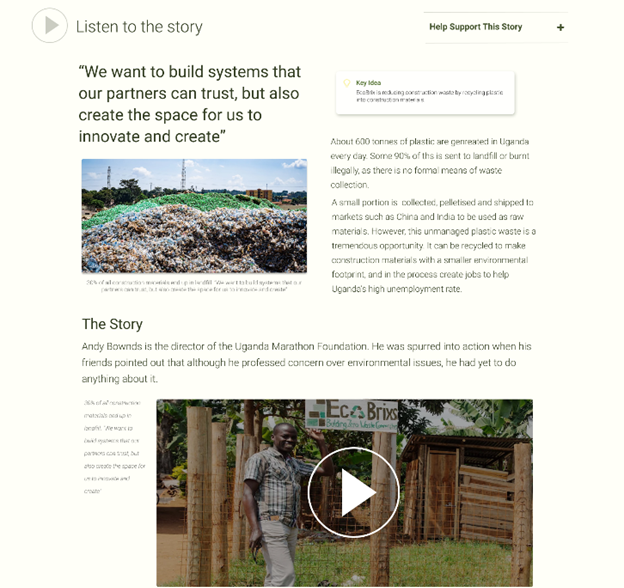This screenshot has height=588, width=624.
Task: Click the "About 600 tonnes of plastic" paragraph
Action: 430,163
